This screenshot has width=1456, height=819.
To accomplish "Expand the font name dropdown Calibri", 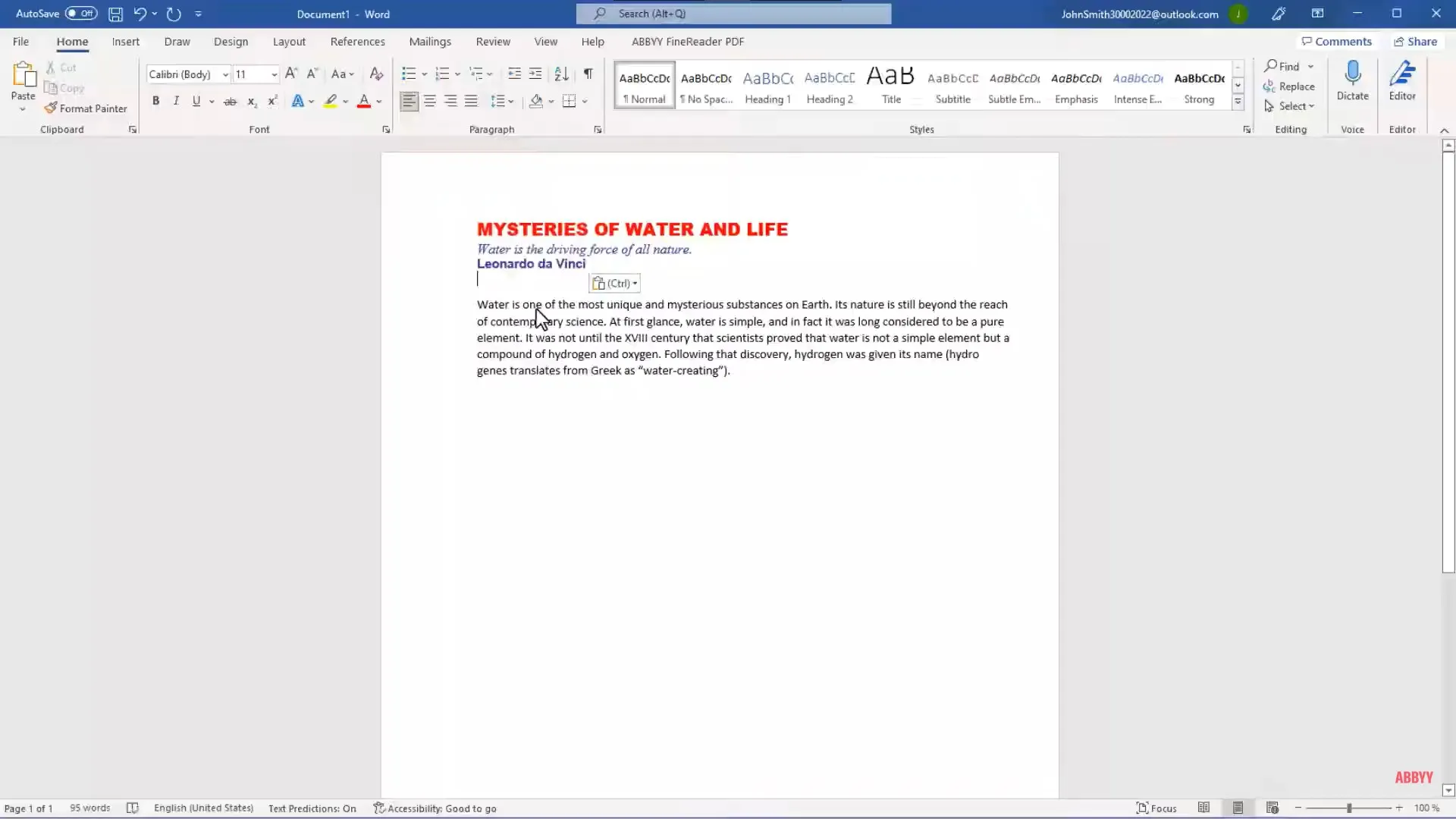I will click(x=223, y=74).
